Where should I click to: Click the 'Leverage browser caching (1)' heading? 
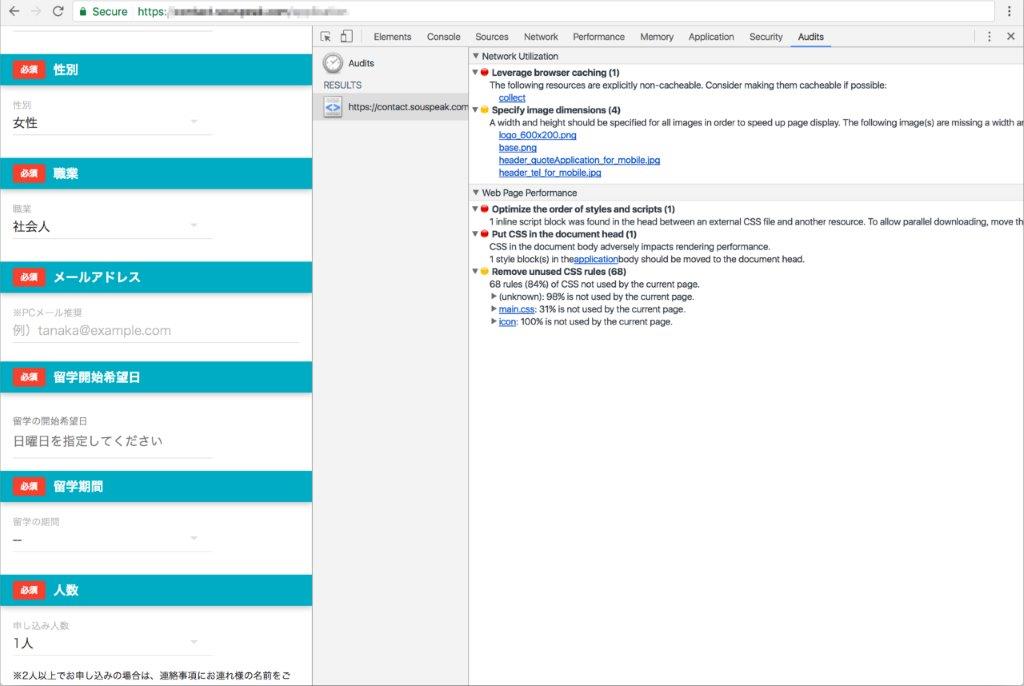(x=556, y=73)
